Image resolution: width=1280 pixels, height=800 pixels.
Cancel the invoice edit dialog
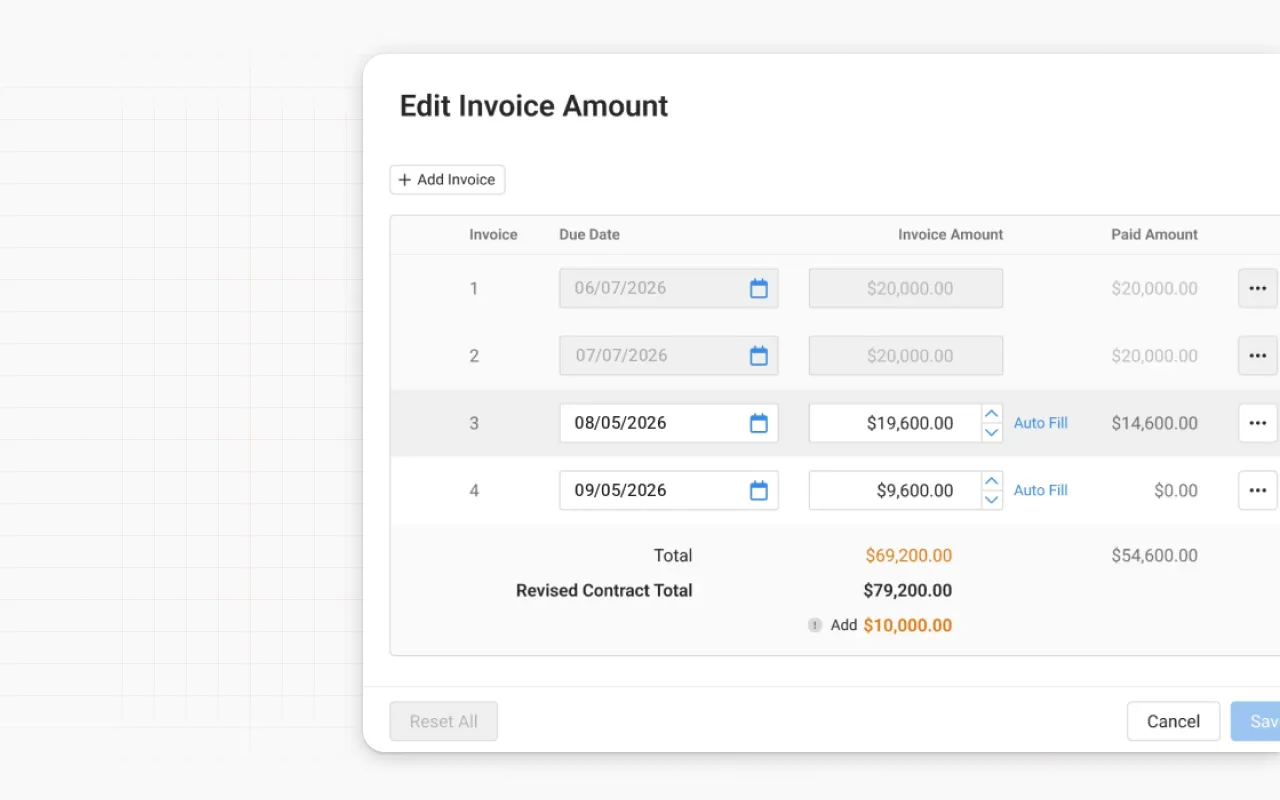[x=1173, y=721]
